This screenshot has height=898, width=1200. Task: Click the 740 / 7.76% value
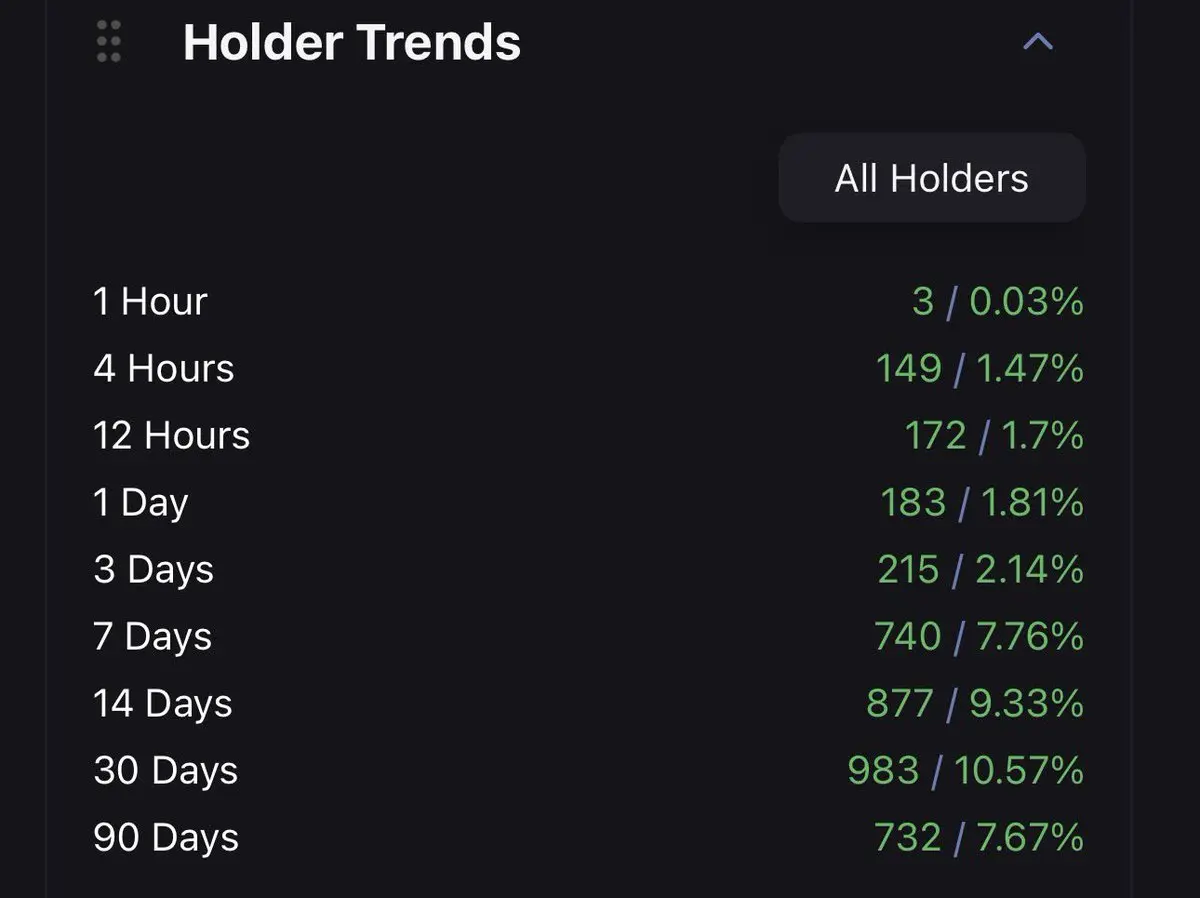click(x=979, y=636)
